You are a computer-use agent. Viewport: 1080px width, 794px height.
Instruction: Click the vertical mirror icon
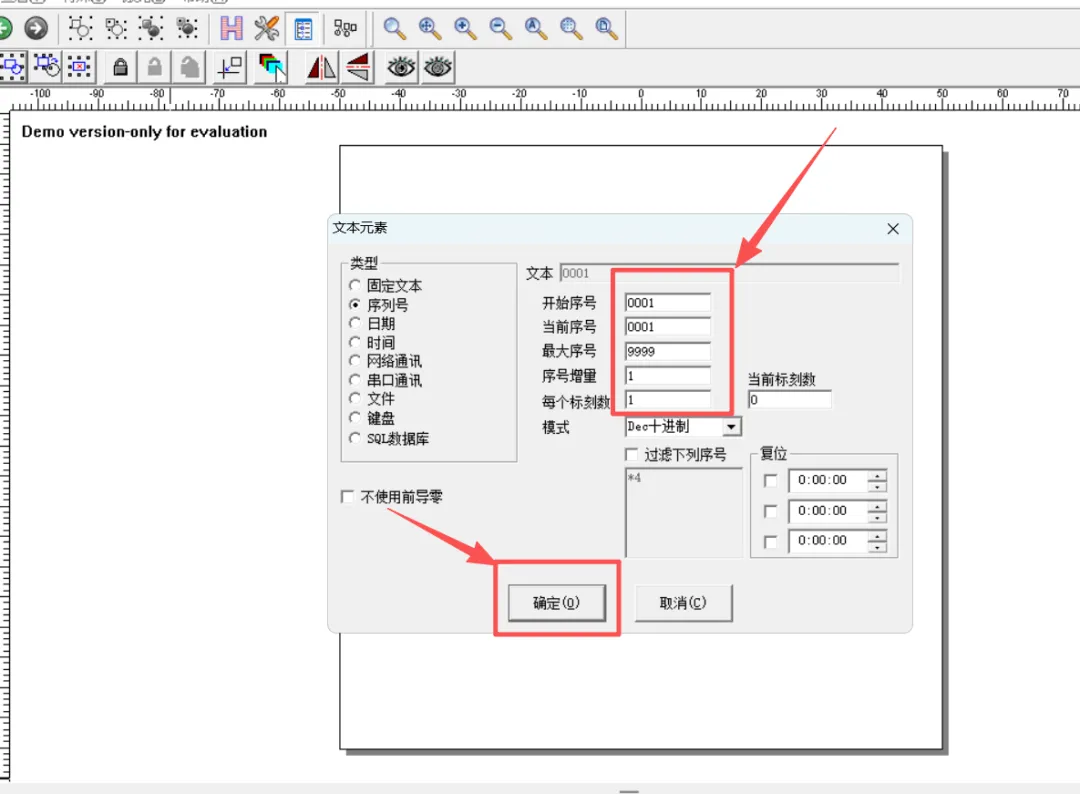click(358, 67)
